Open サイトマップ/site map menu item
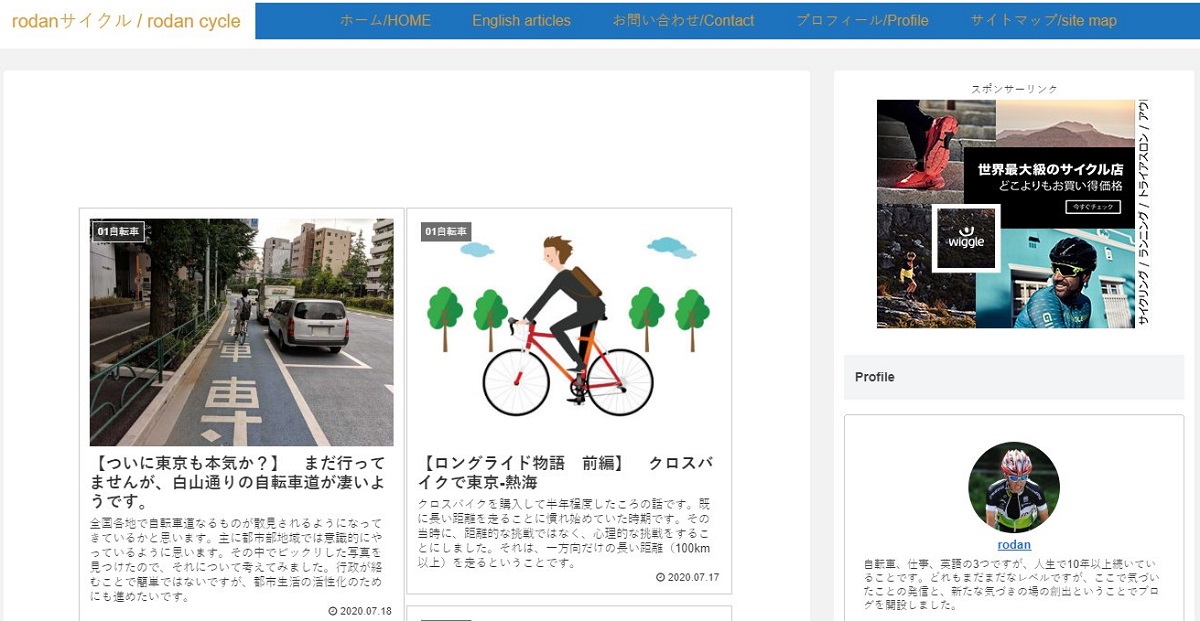The height and width of the screenshot is (621, 1200). [1043, 21]
